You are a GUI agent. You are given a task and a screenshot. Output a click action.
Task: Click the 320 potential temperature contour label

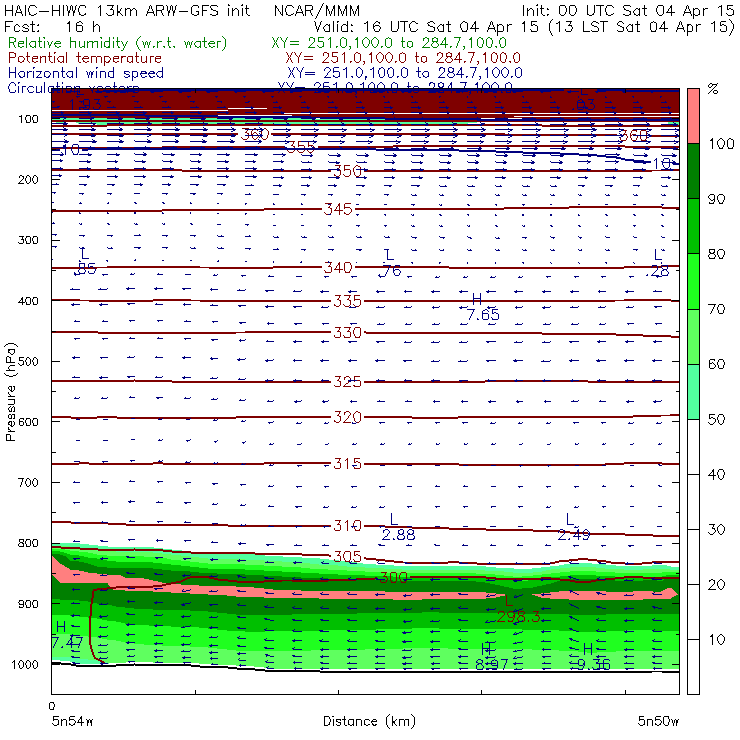[x=348, y=417]
